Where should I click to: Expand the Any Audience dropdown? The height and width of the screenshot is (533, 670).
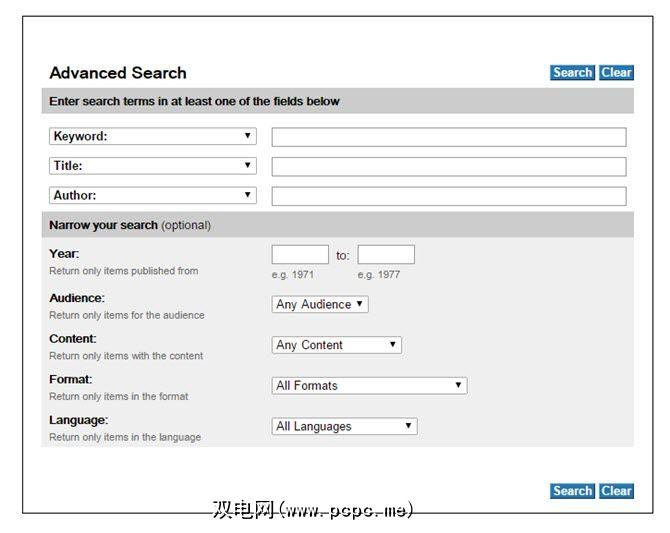click(320, 304)
